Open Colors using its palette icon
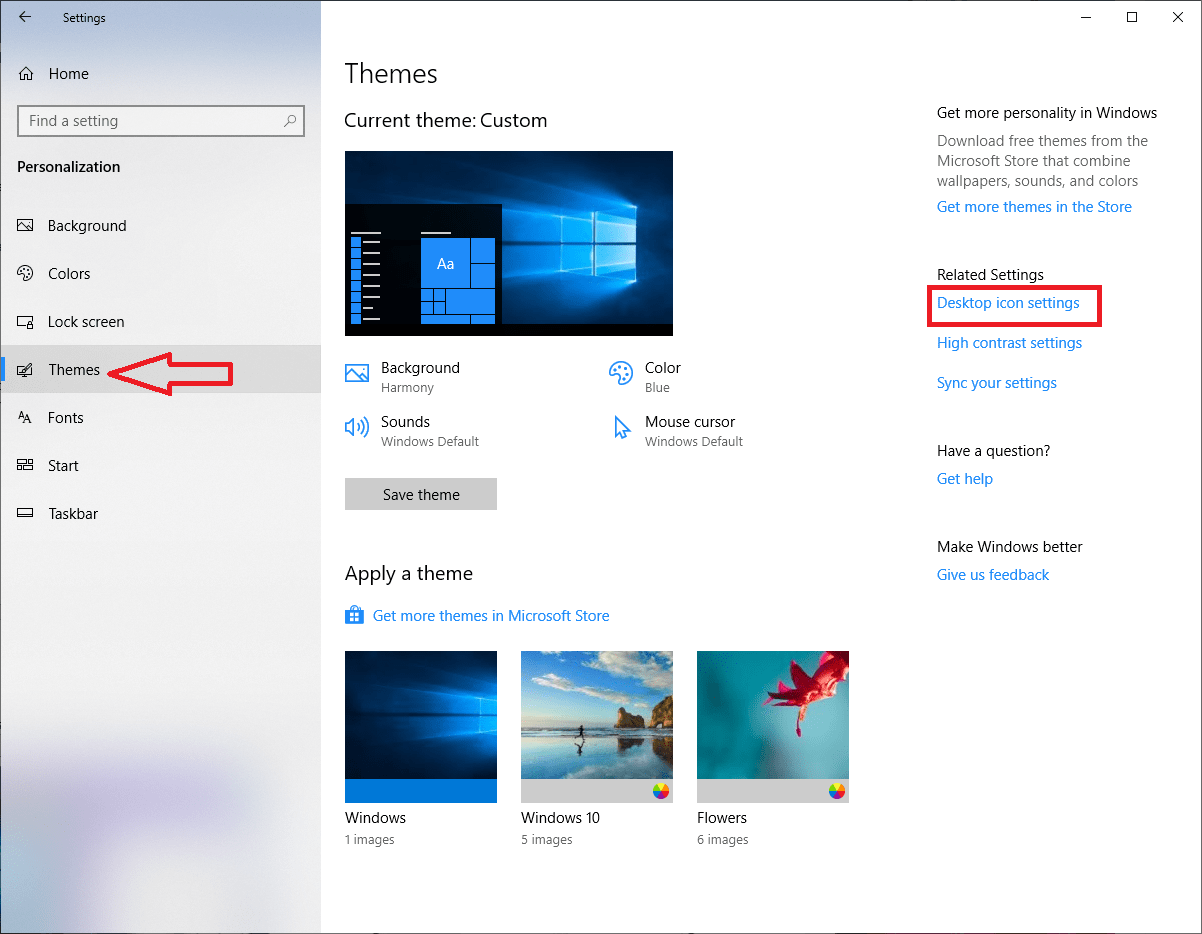Image resolution: width=1202 pixels, height=934 pixels. [x=24, y=273]
